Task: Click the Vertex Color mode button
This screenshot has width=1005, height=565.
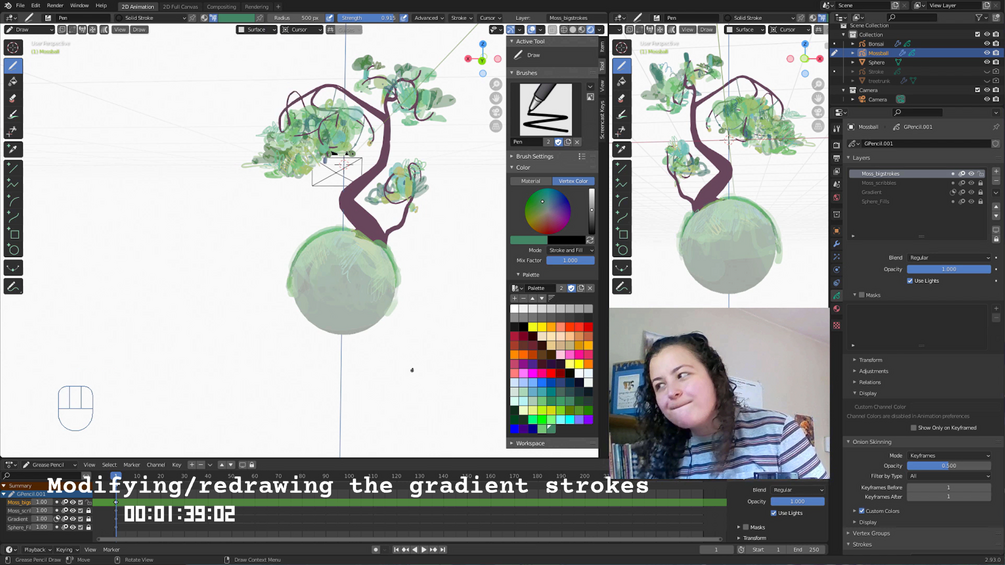Action: click(x=573, y=181)
